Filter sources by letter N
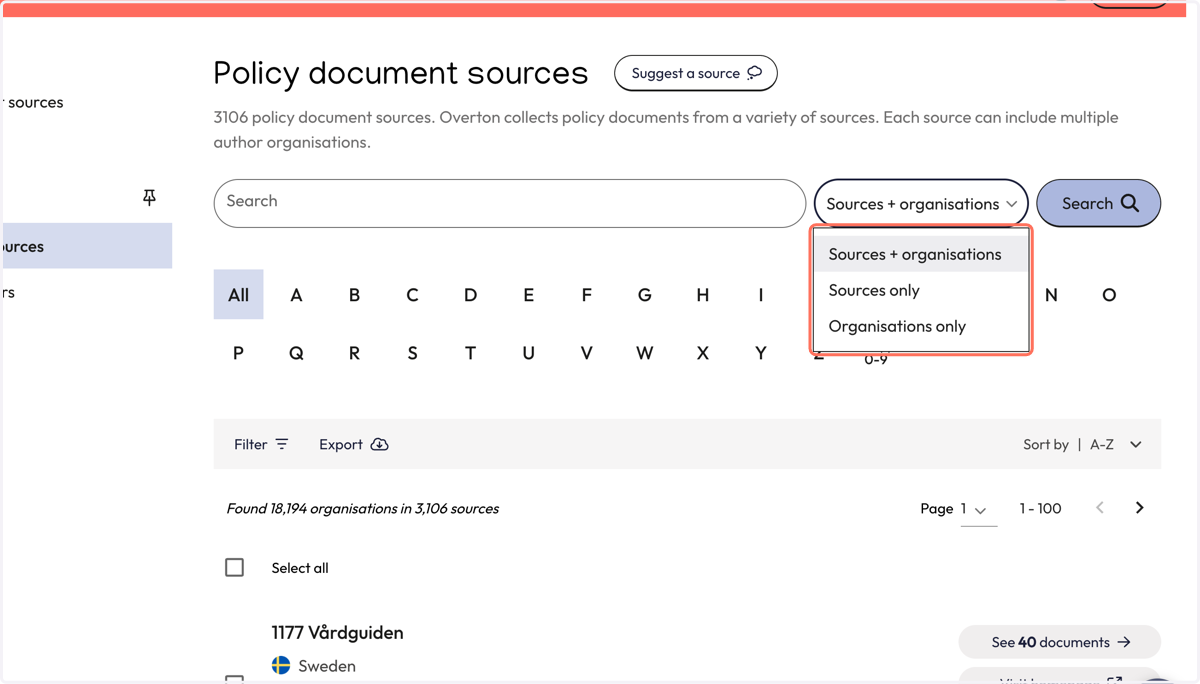Screen dimensions: 1200x684 [1051, 294]
